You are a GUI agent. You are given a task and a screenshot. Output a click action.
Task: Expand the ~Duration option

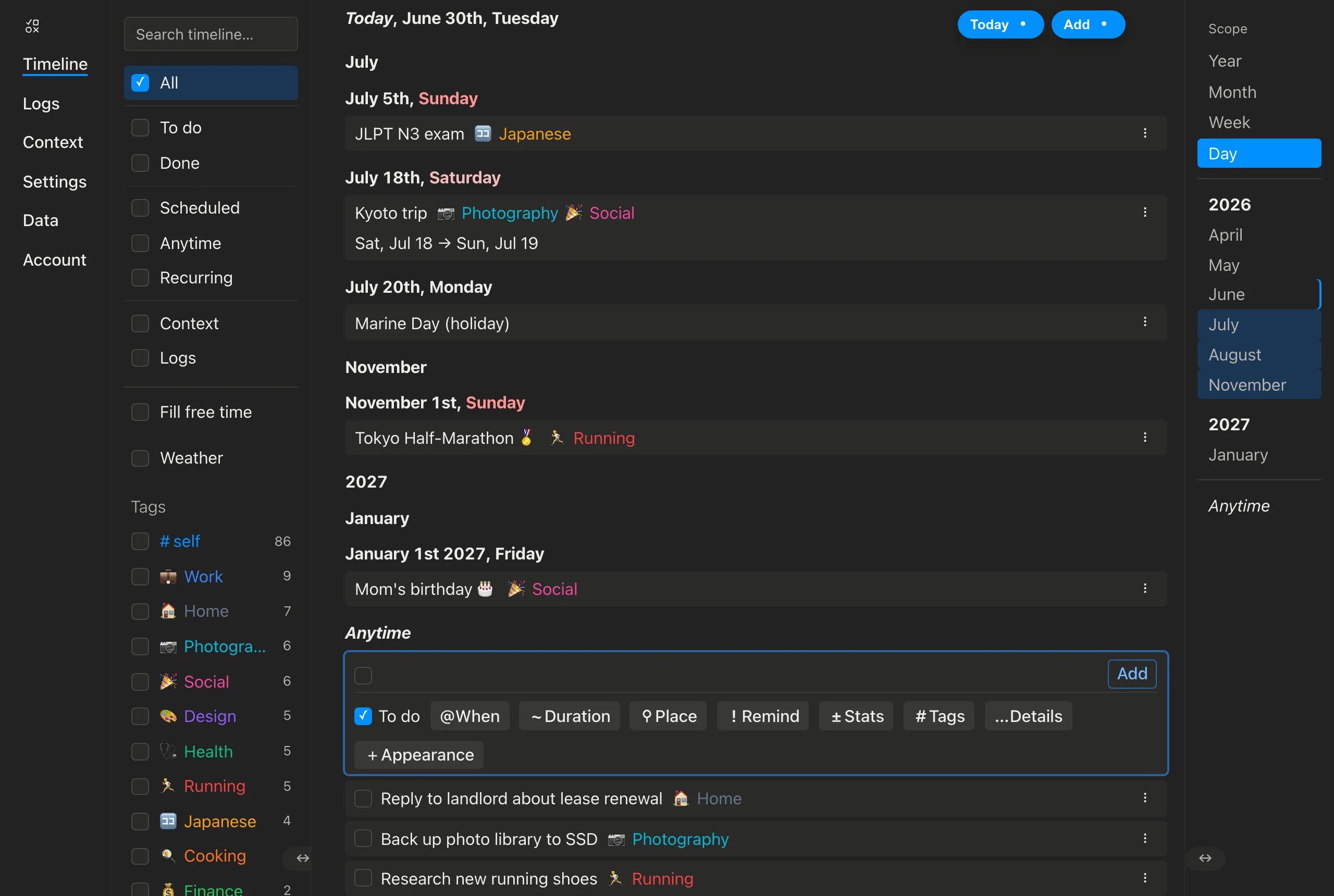click(x=569, y=716)
